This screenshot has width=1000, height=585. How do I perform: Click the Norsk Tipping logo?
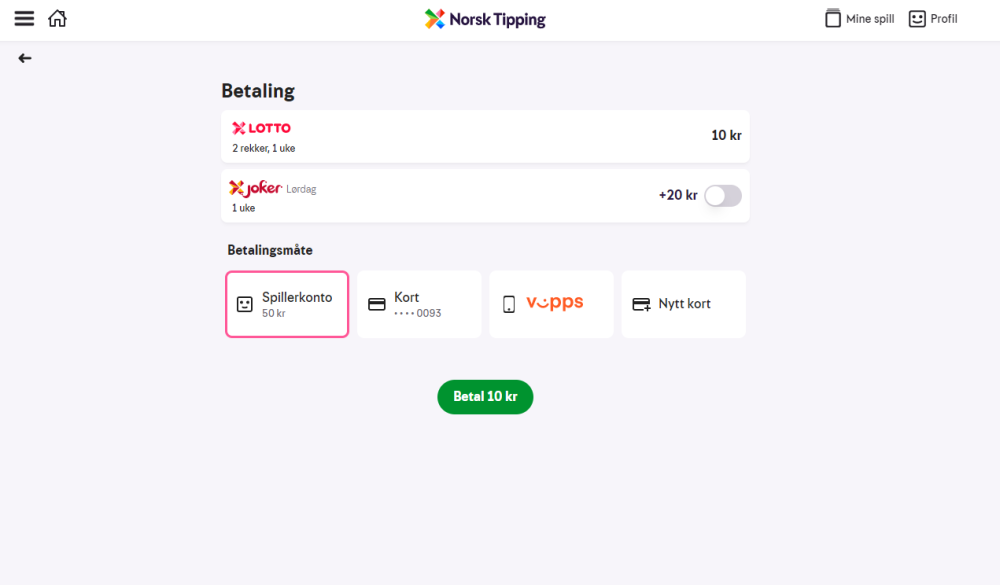485,19
